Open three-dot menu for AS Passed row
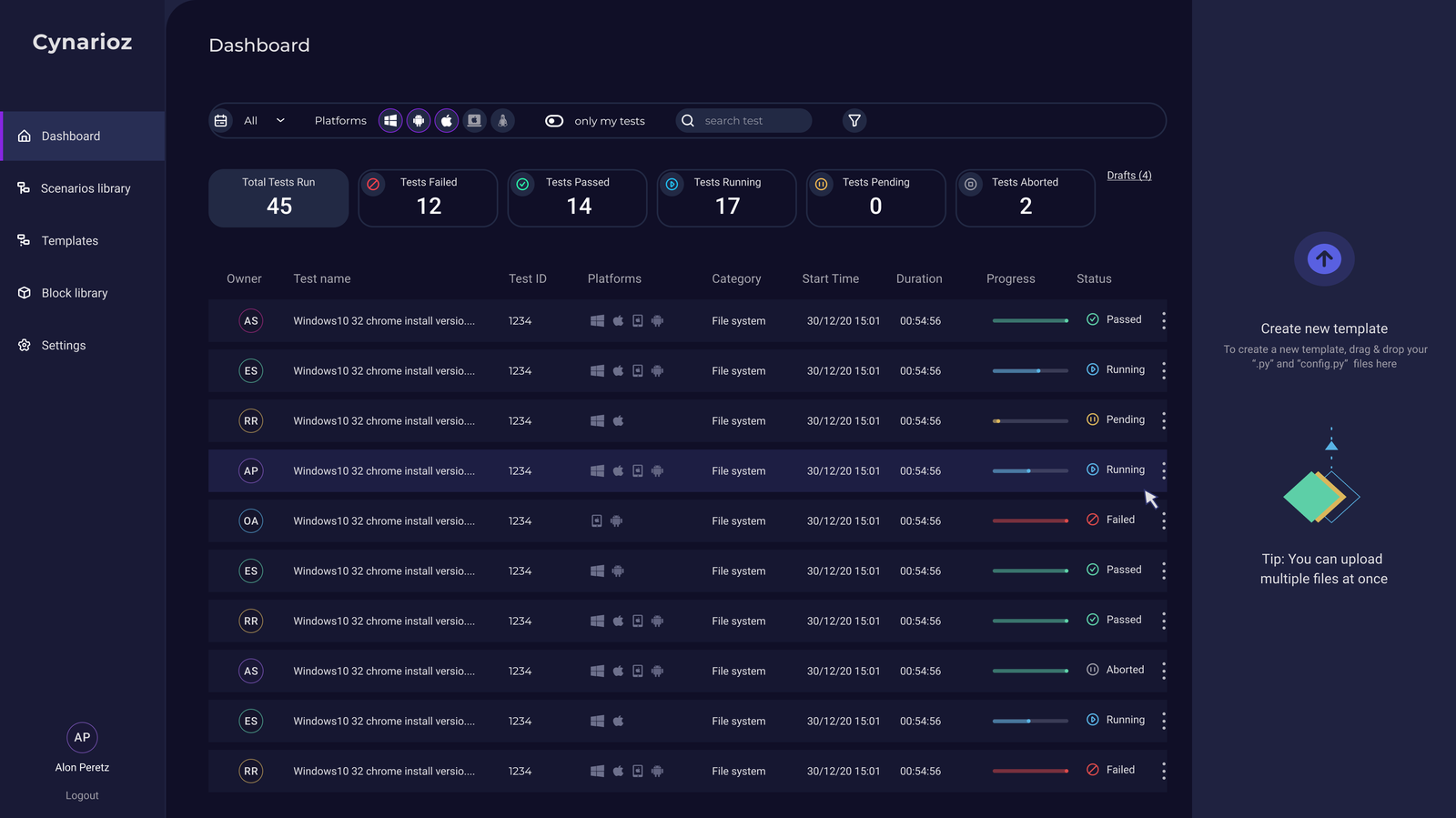This screenshot has width=1456, height=818. click(x=1163, y=320)
